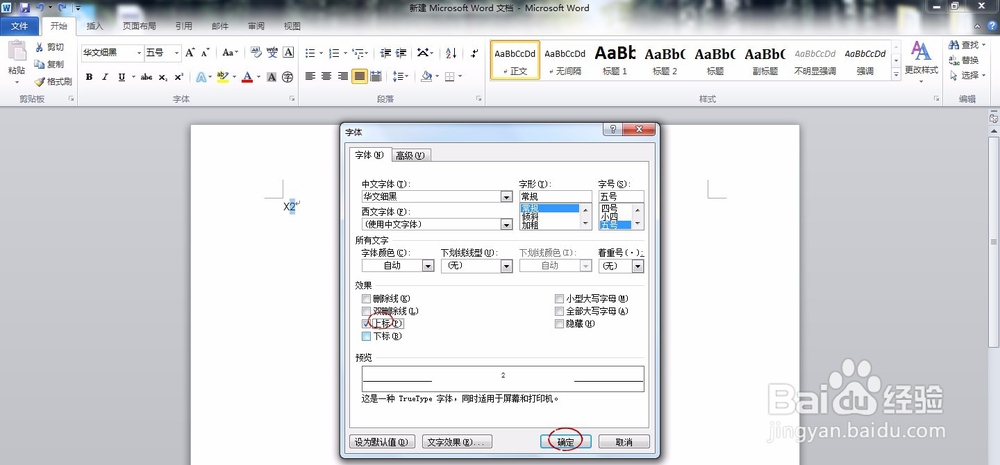
Task: Open ribbon font name dropdown 华文细黑
Action: [x=139, y=53]
